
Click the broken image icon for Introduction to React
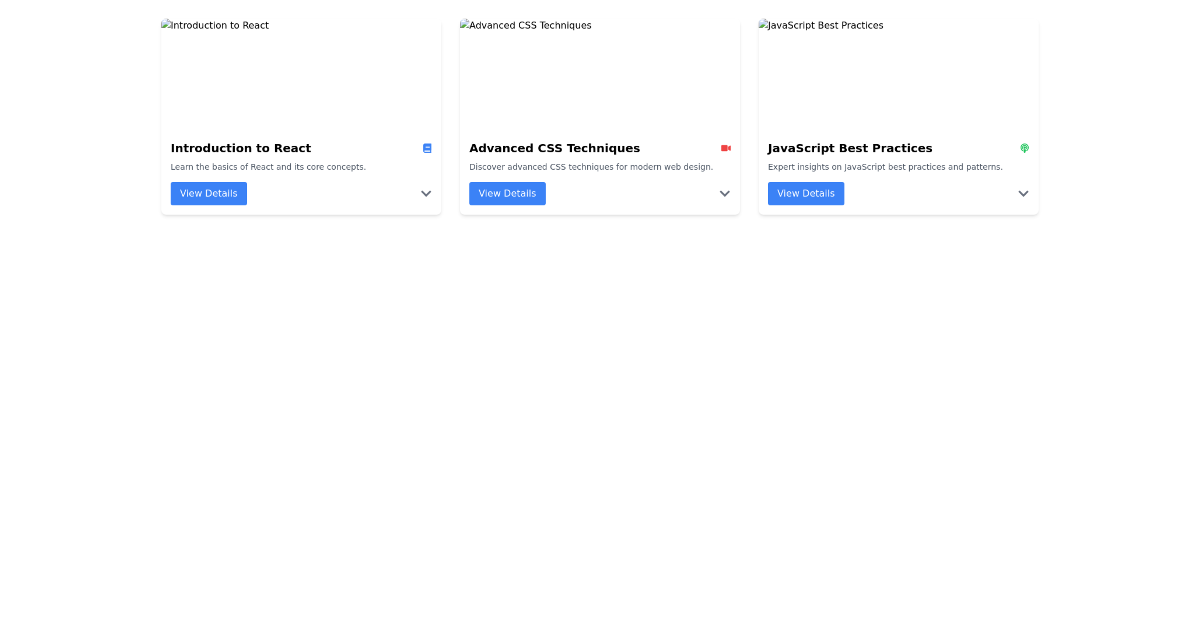coord(166,25)
